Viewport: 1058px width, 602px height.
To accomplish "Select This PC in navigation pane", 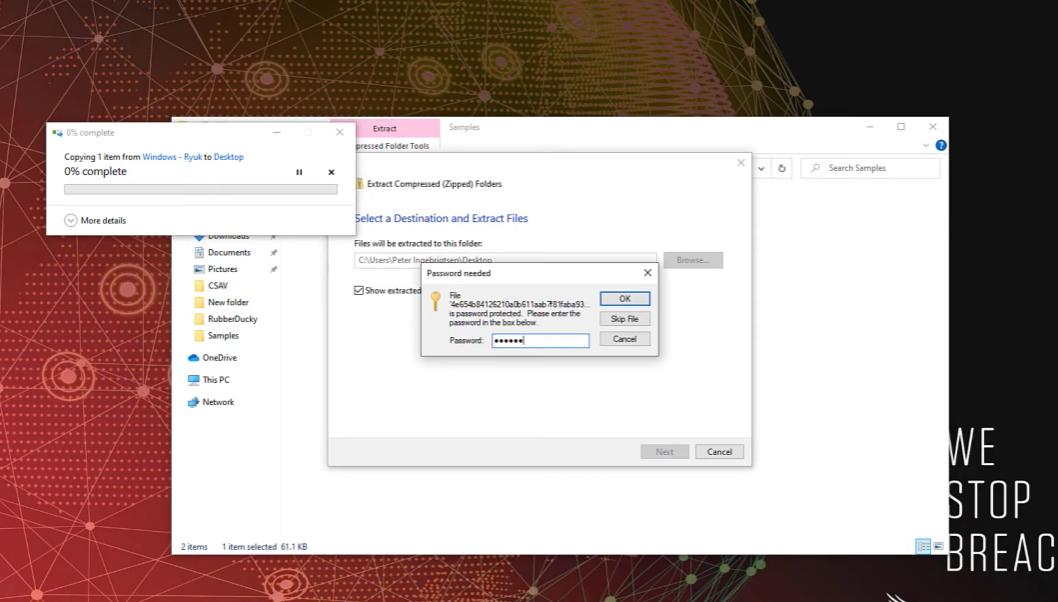I will click(216, 380).
